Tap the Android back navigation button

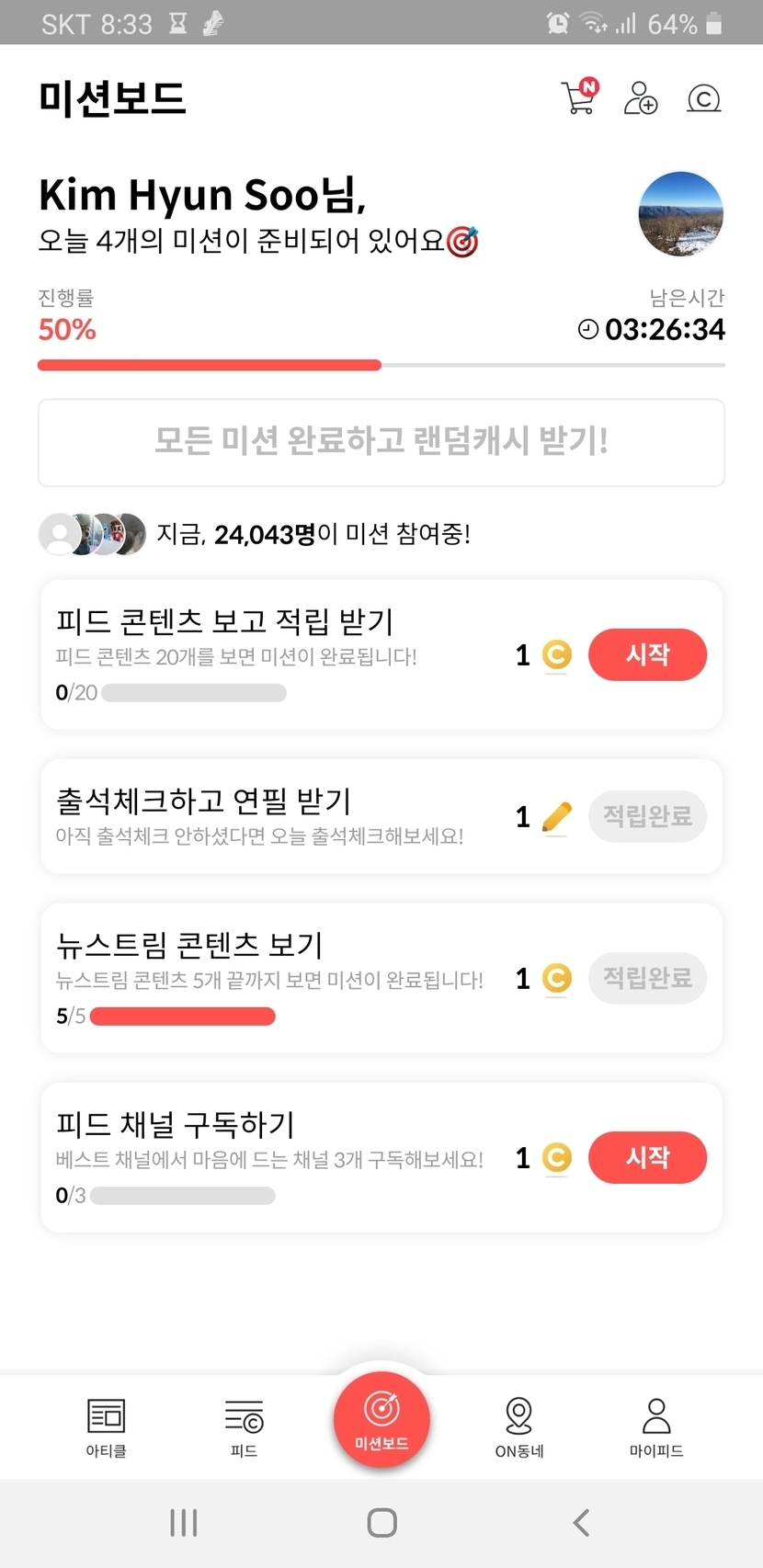tap(581, 1523)
